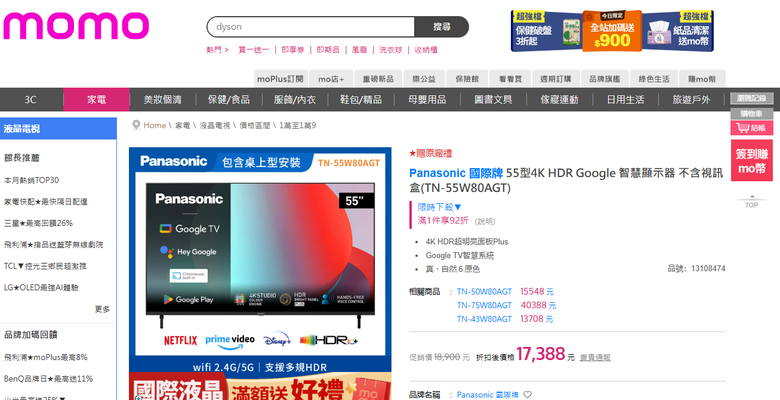Click the 收納櫃 hot keyword
This screenshot has width=780, height=400.
426,50
